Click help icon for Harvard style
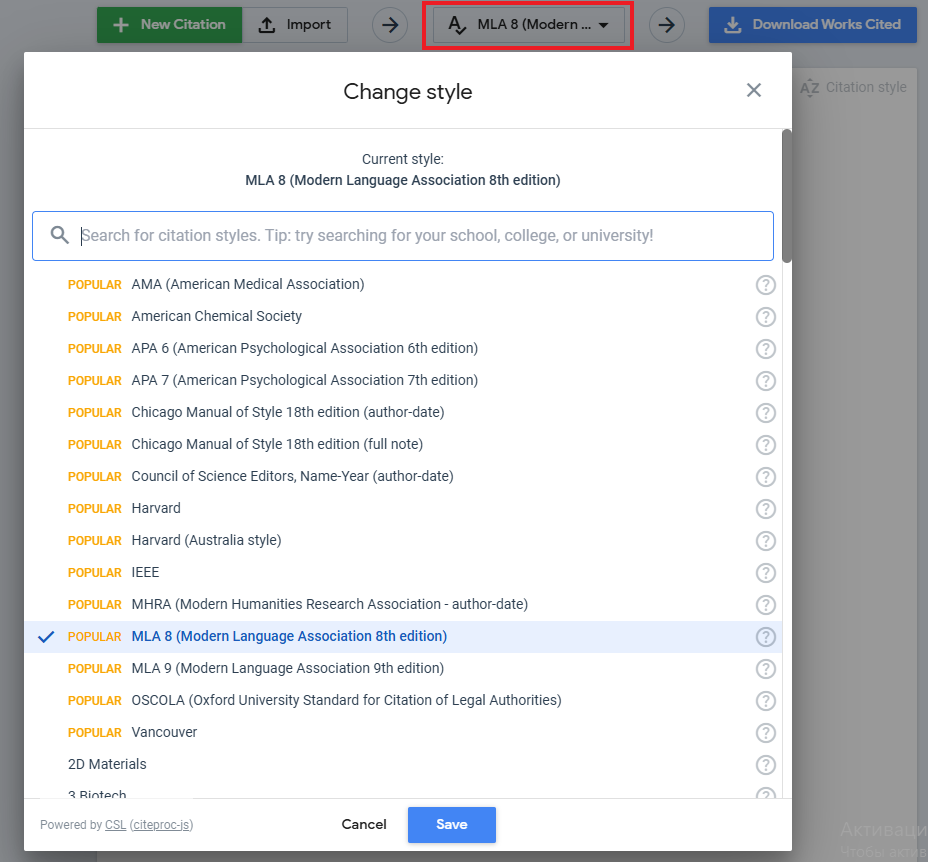Viewport: 928px width, 862px height. [765, 509]
